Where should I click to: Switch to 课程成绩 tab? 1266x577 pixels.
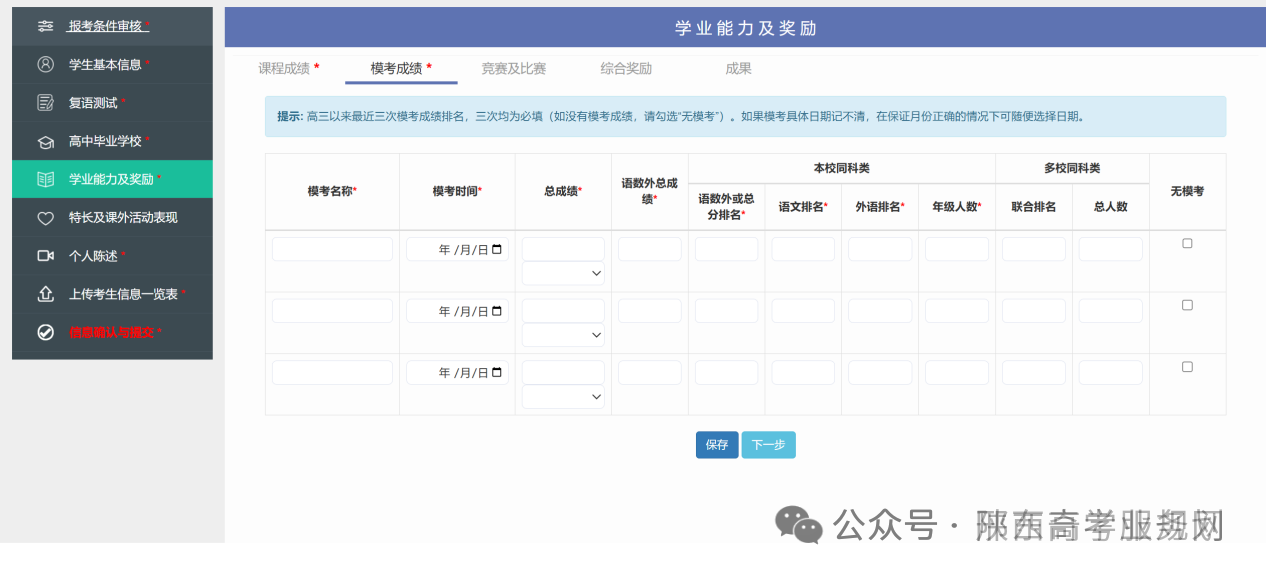[288, 69]
